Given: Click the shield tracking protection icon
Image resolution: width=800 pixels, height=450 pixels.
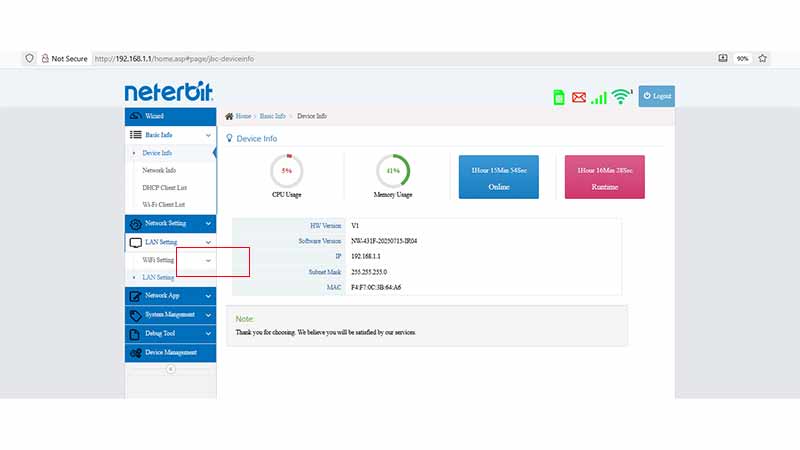Looking at the screenshot, I should point(30,58).
